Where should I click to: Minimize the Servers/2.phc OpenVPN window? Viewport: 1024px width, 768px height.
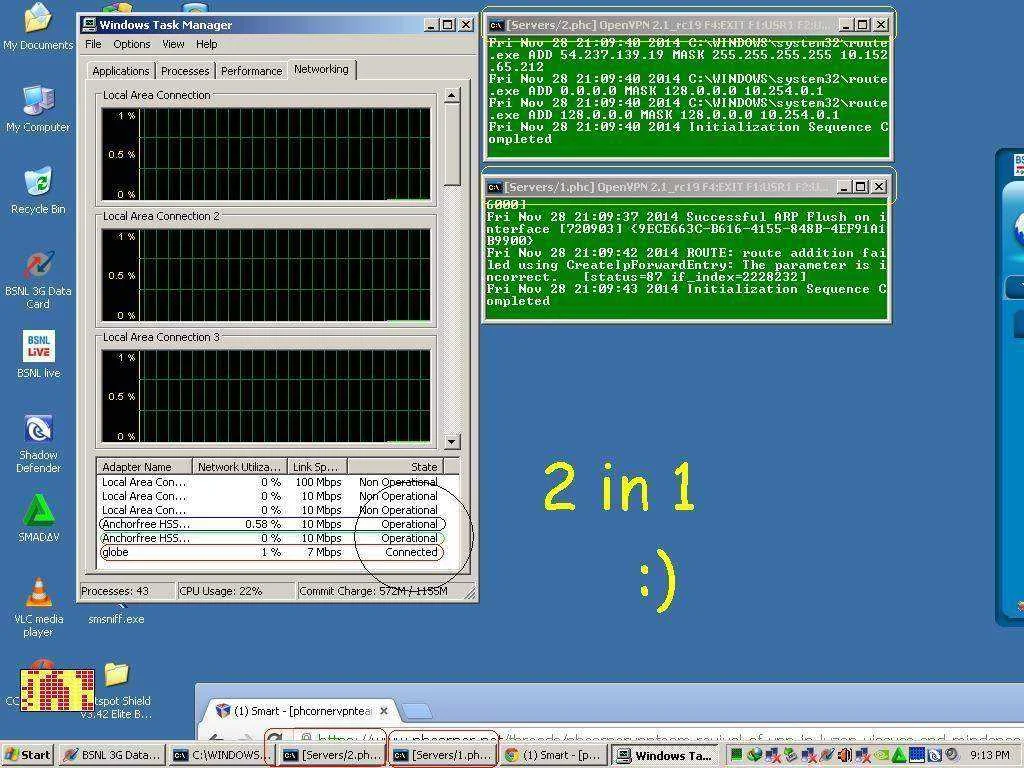(846, 25)
